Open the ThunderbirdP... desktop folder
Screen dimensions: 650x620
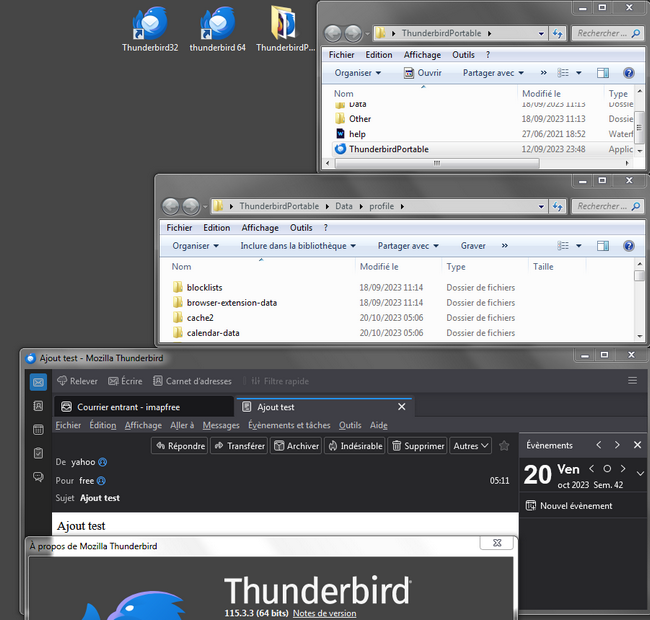pos(285,29)
